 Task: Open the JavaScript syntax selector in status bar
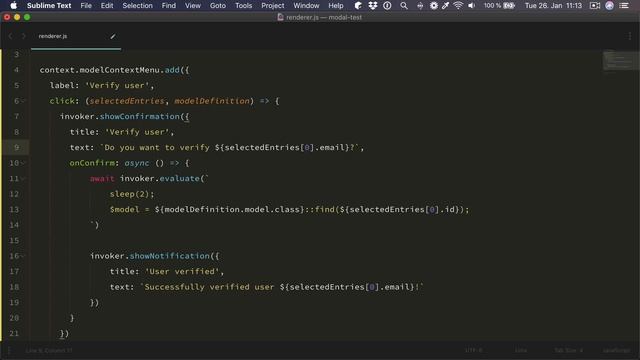616,350
